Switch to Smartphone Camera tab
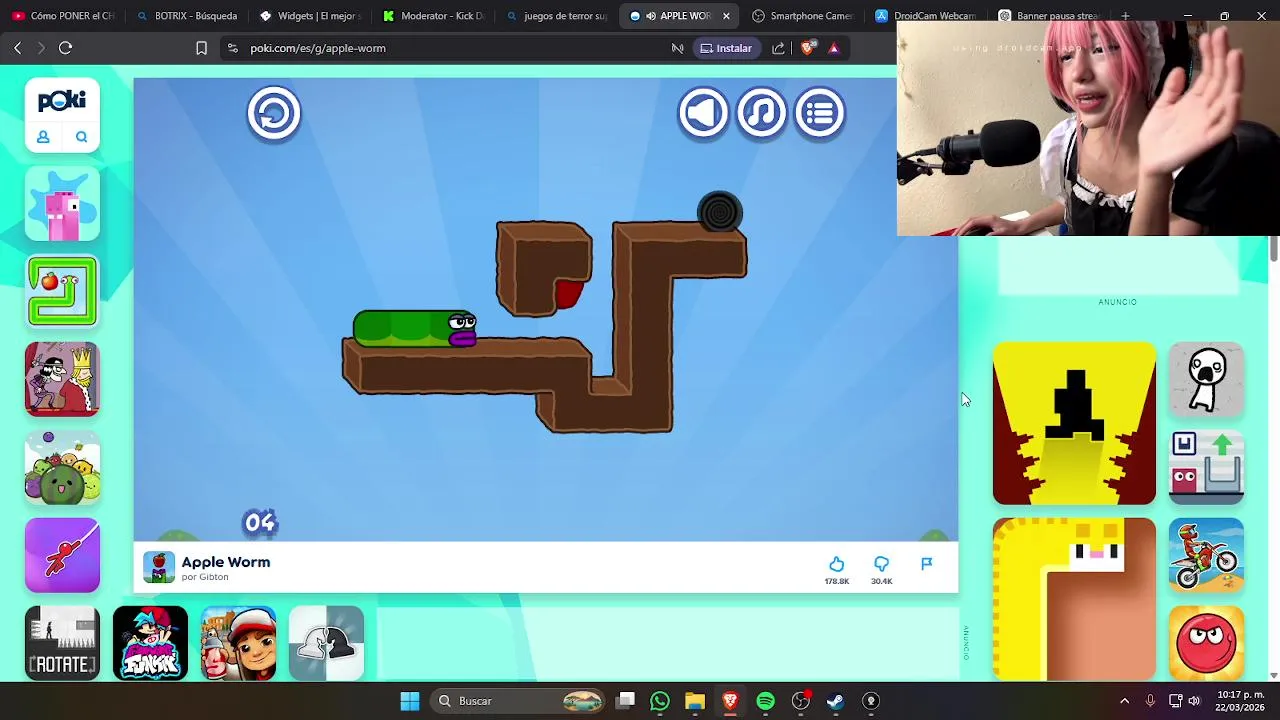 tap(803, 16)
